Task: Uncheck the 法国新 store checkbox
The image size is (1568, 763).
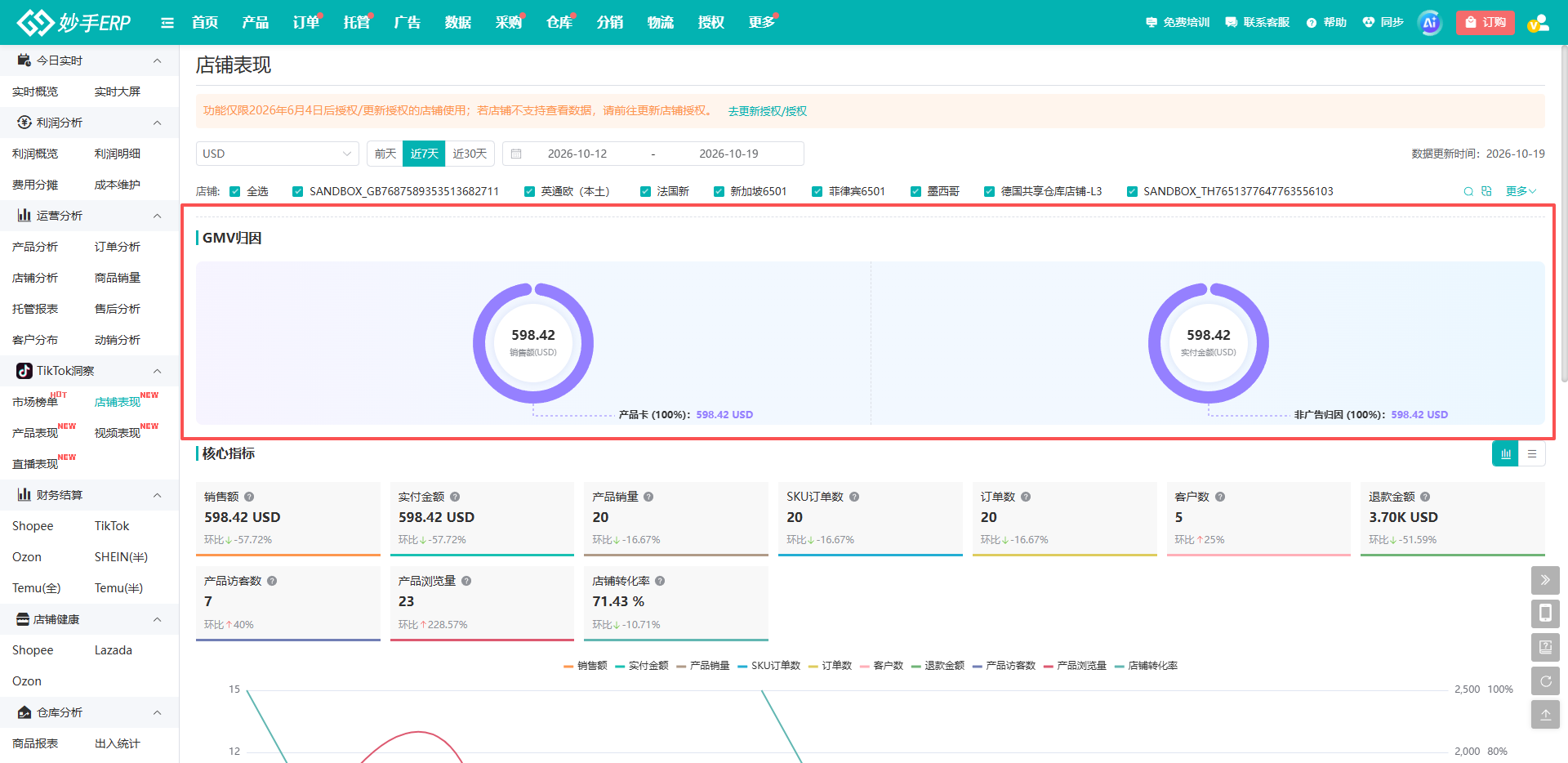Action: point(645,191)
